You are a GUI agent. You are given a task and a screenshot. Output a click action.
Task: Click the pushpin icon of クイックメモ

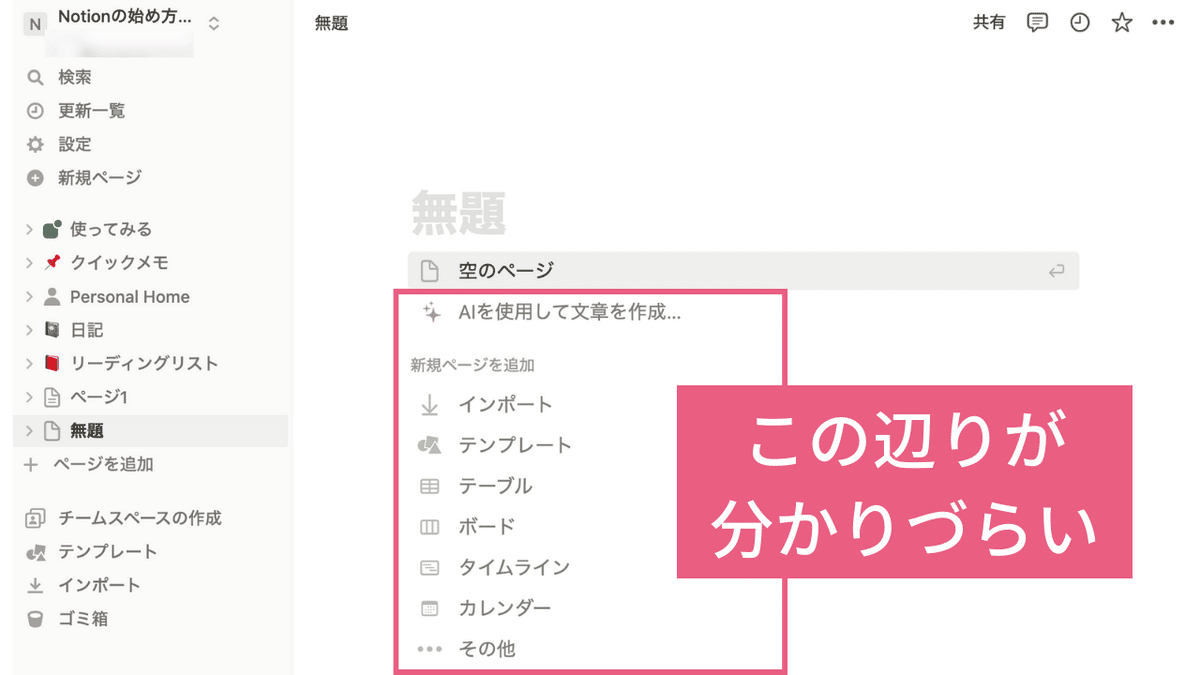52,263
